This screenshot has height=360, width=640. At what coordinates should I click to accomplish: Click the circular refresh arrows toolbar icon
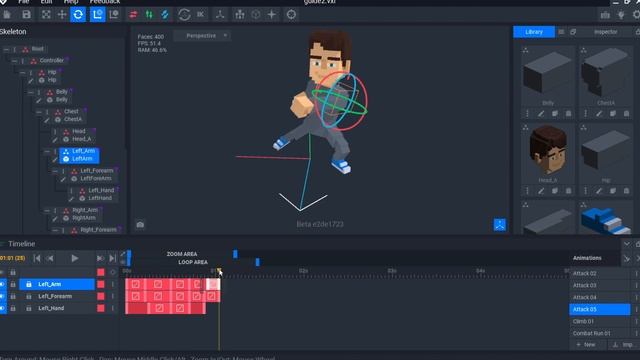(184, 15)
